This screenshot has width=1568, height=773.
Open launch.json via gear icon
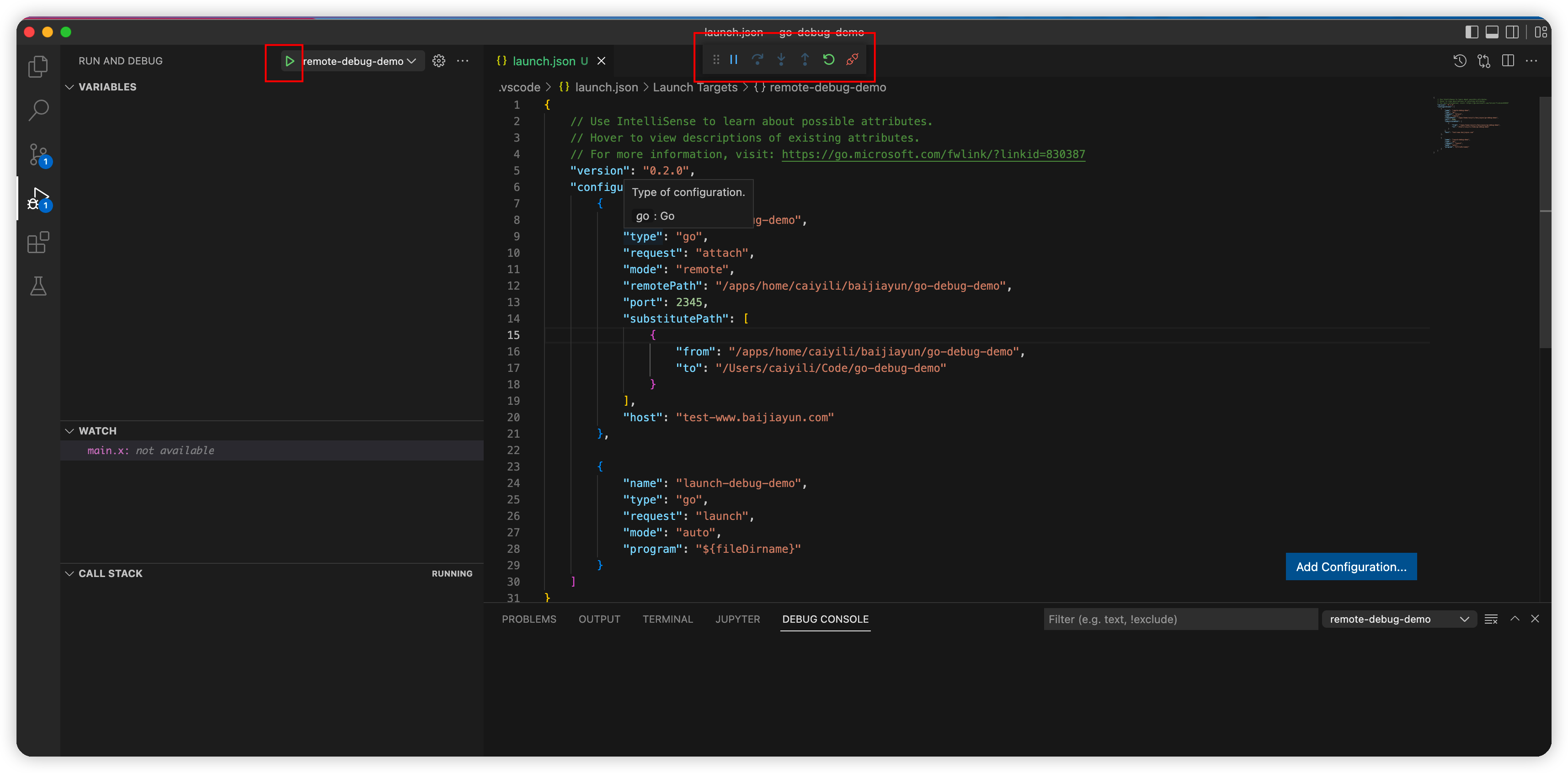439,61
